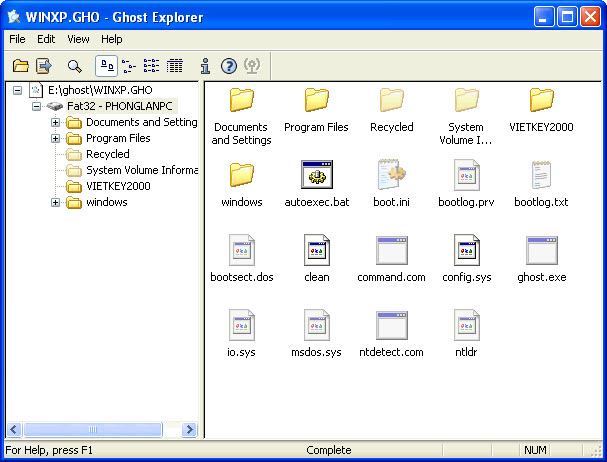Expand windows folder in tree

55,202
